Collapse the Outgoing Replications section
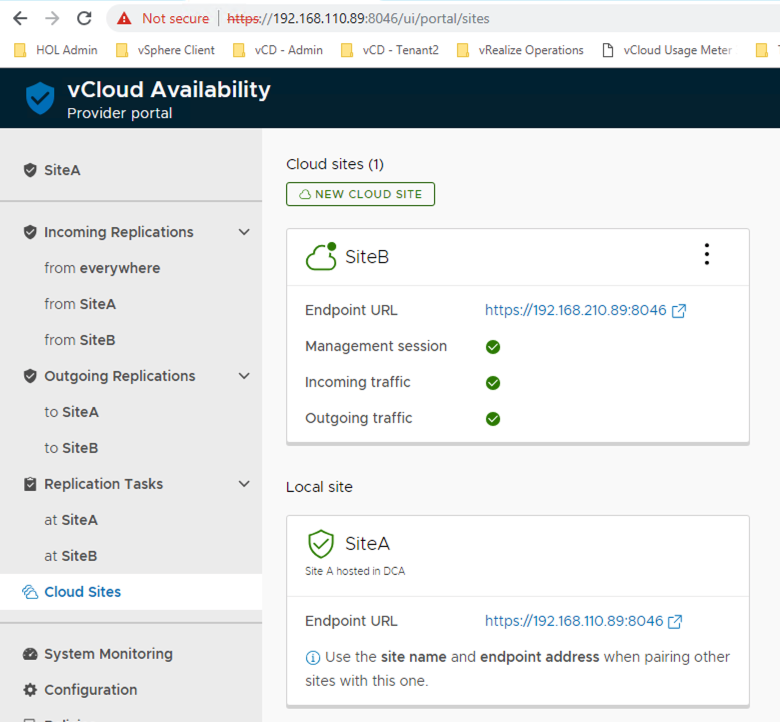 [x=244, y=376]
